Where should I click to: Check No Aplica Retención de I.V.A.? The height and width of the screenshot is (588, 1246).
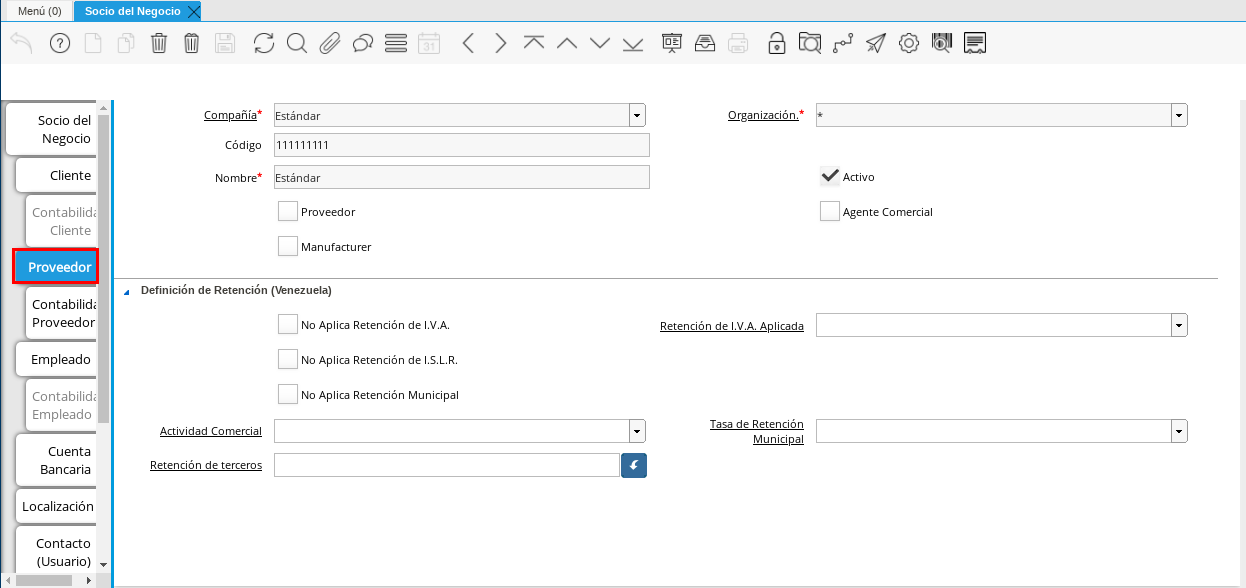click(x=288, y=325)
